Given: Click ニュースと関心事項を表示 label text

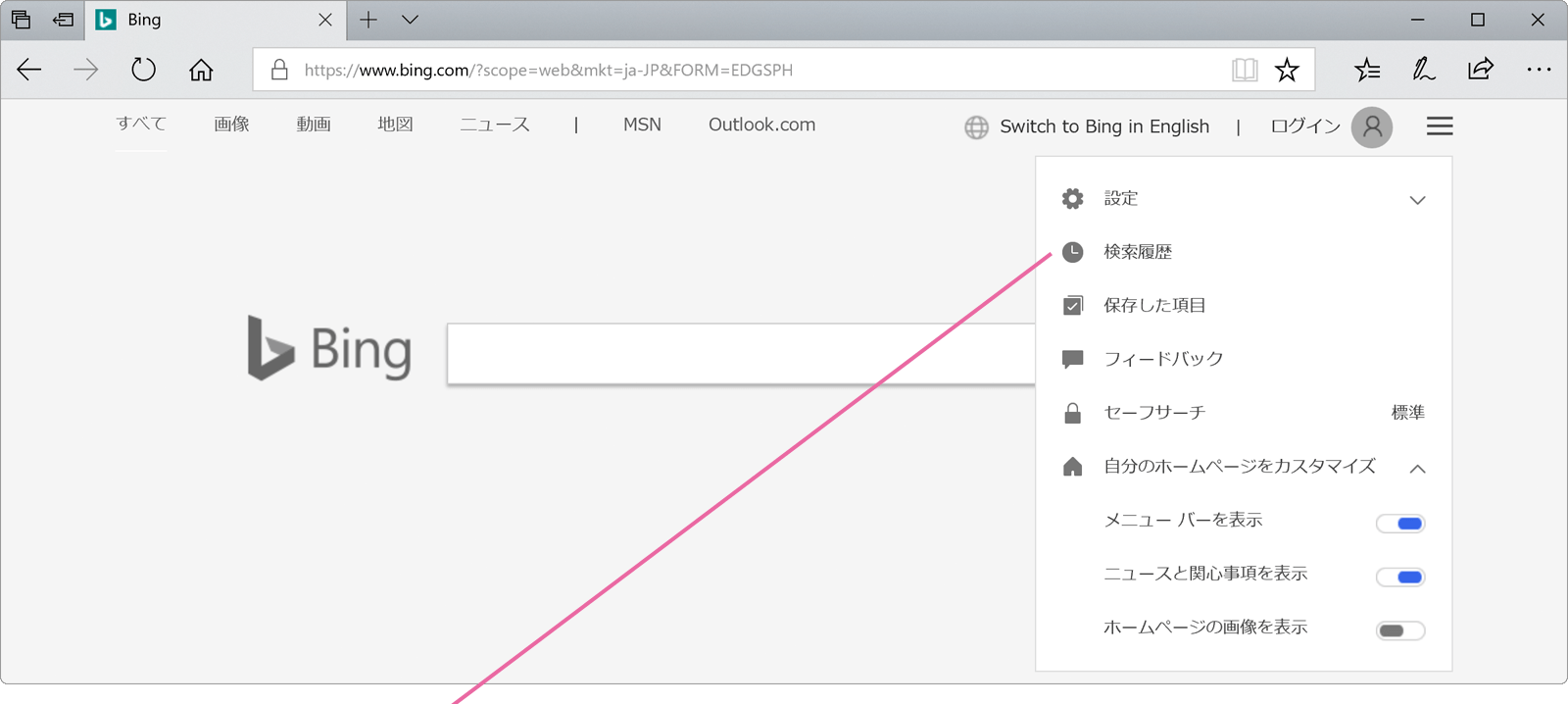Looking at the screenshot, I should (x=1205, y=574).
